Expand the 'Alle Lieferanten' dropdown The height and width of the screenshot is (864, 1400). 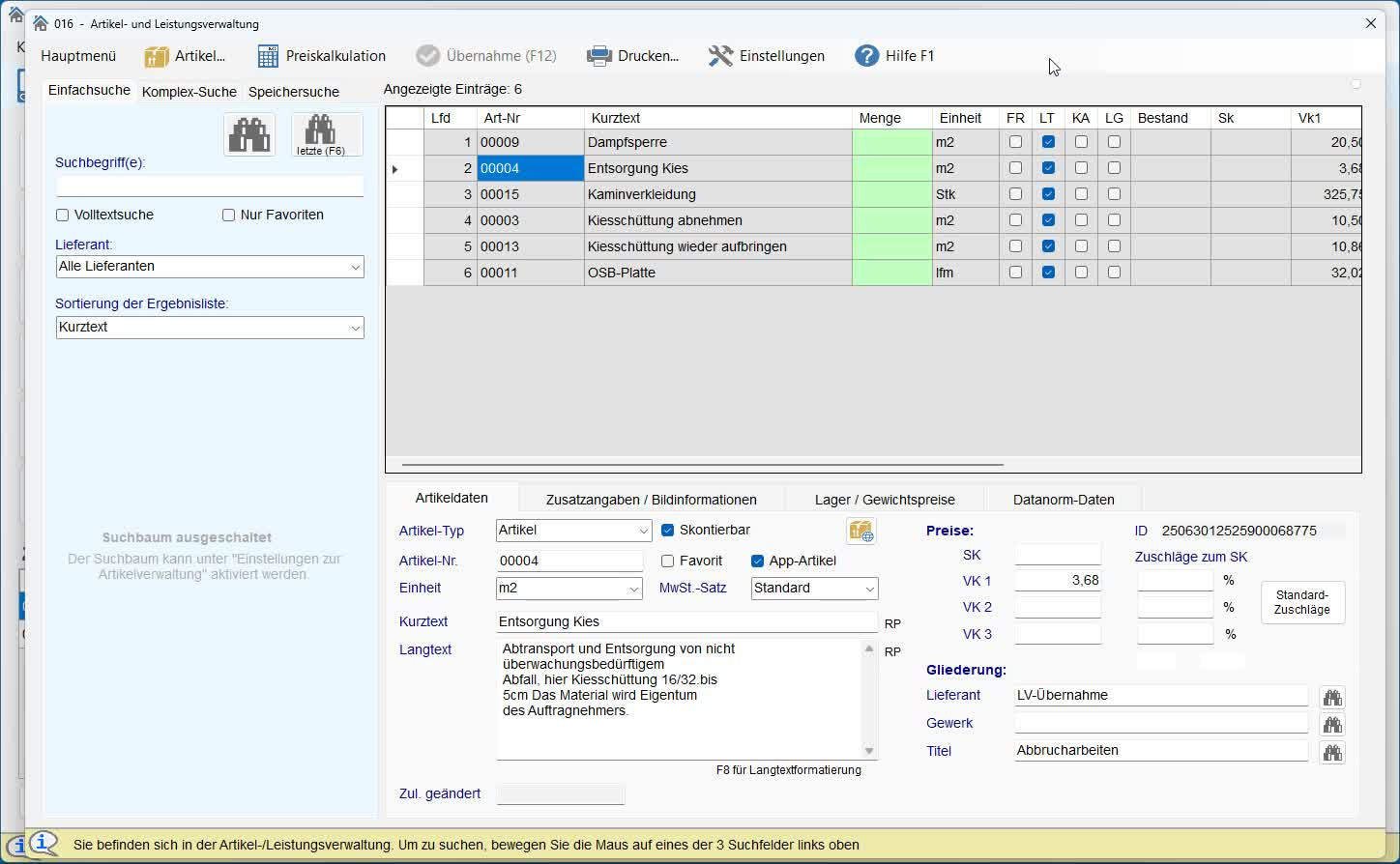pos(355,267)
